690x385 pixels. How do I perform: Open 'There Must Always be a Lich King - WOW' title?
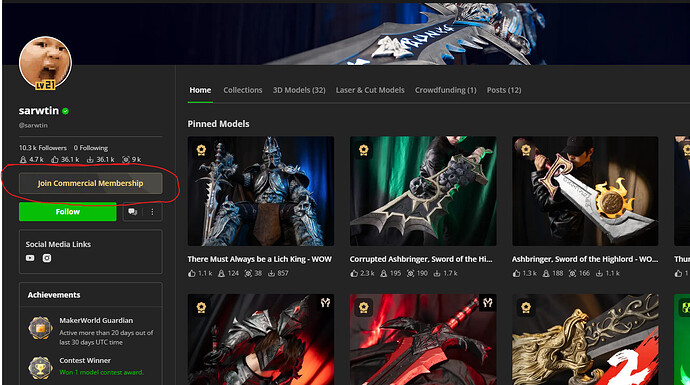point(260,259)
